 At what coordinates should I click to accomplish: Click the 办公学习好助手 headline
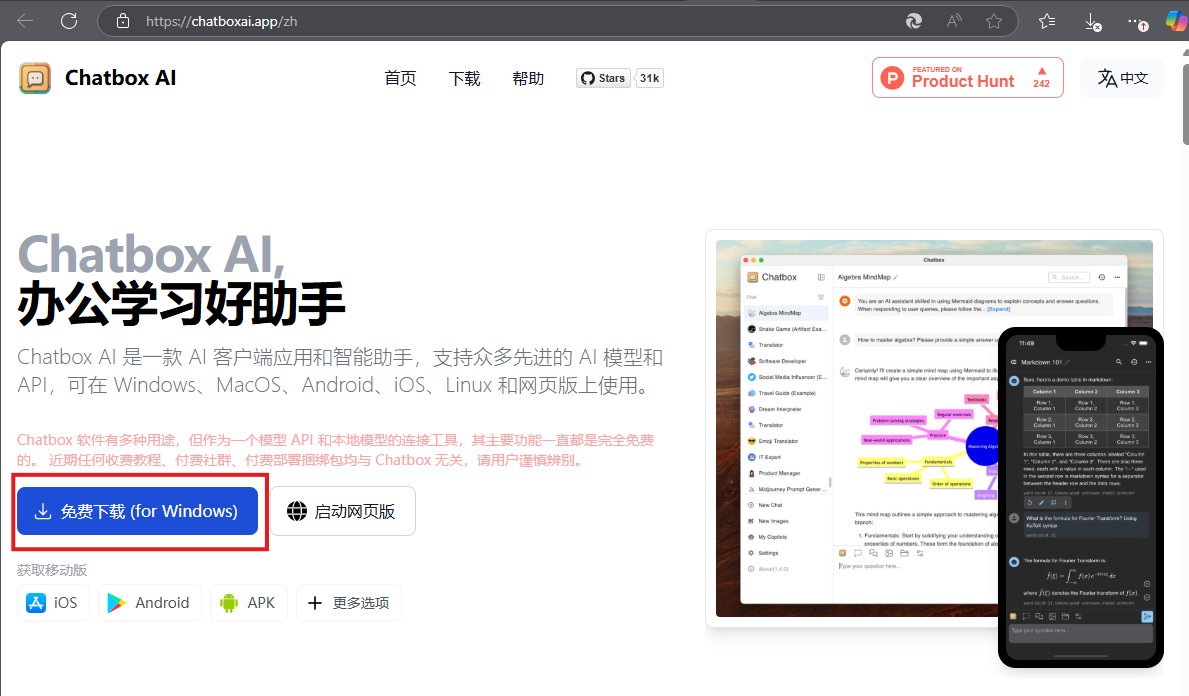181,303
